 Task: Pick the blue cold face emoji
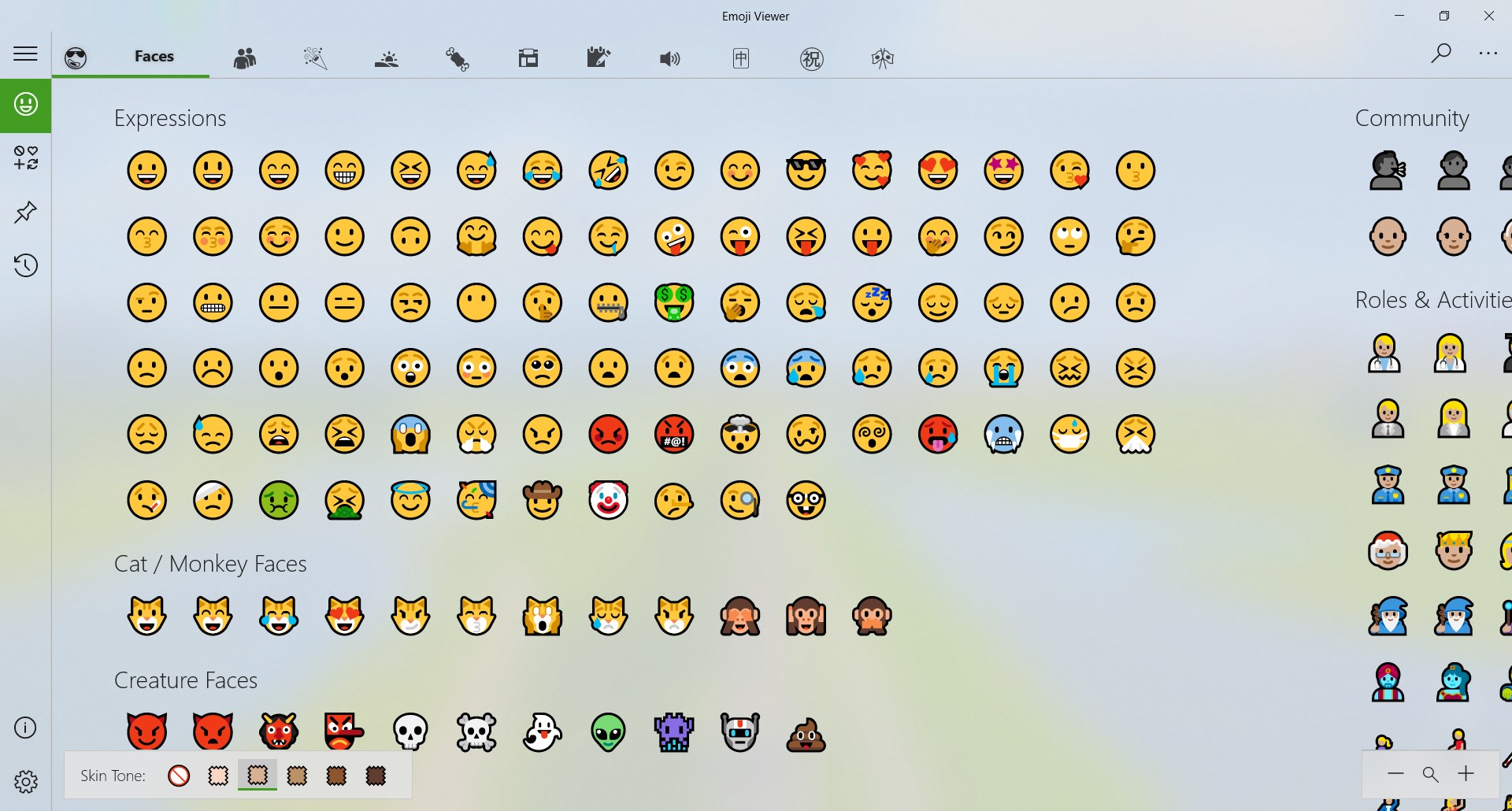click(1004, 434)
